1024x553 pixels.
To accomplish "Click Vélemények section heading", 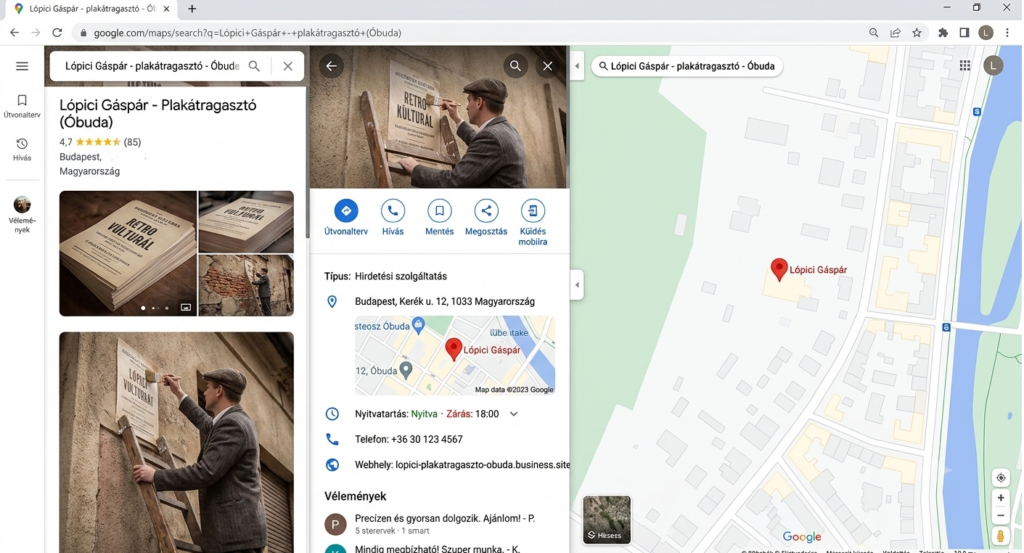I will pyautogui.click(x=355, y=496).
